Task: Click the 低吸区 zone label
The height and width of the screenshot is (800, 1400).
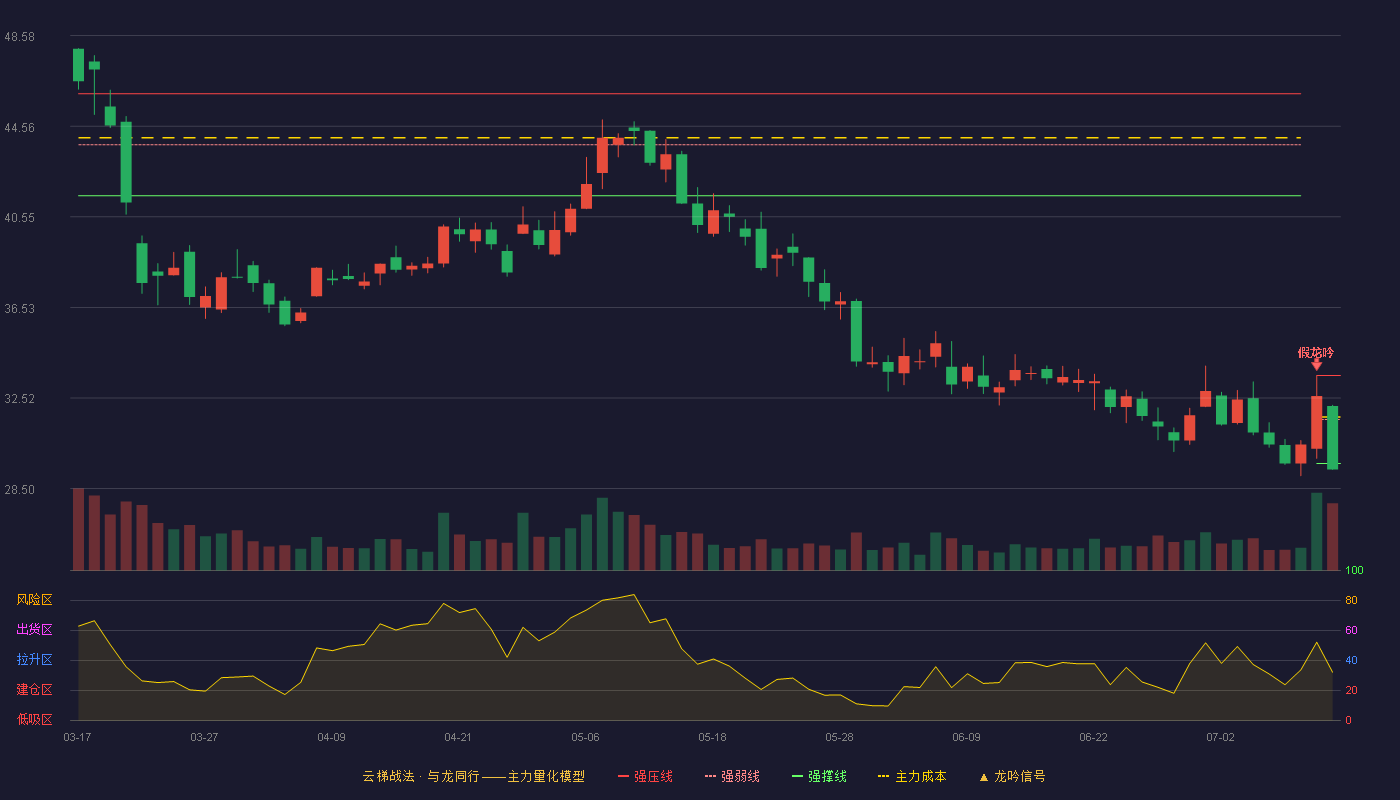Action: pyautogui.click(x=34, y=719)
